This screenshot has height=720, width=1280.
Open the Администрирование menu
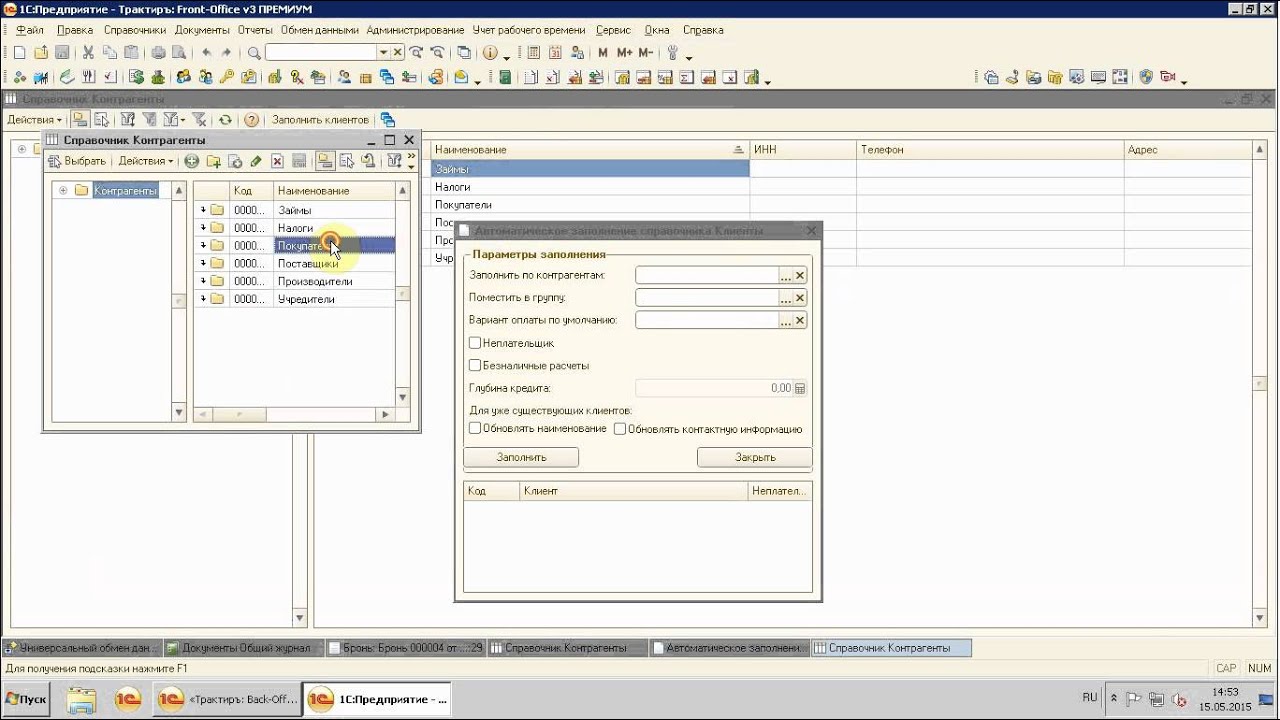[x=415, y=30]
